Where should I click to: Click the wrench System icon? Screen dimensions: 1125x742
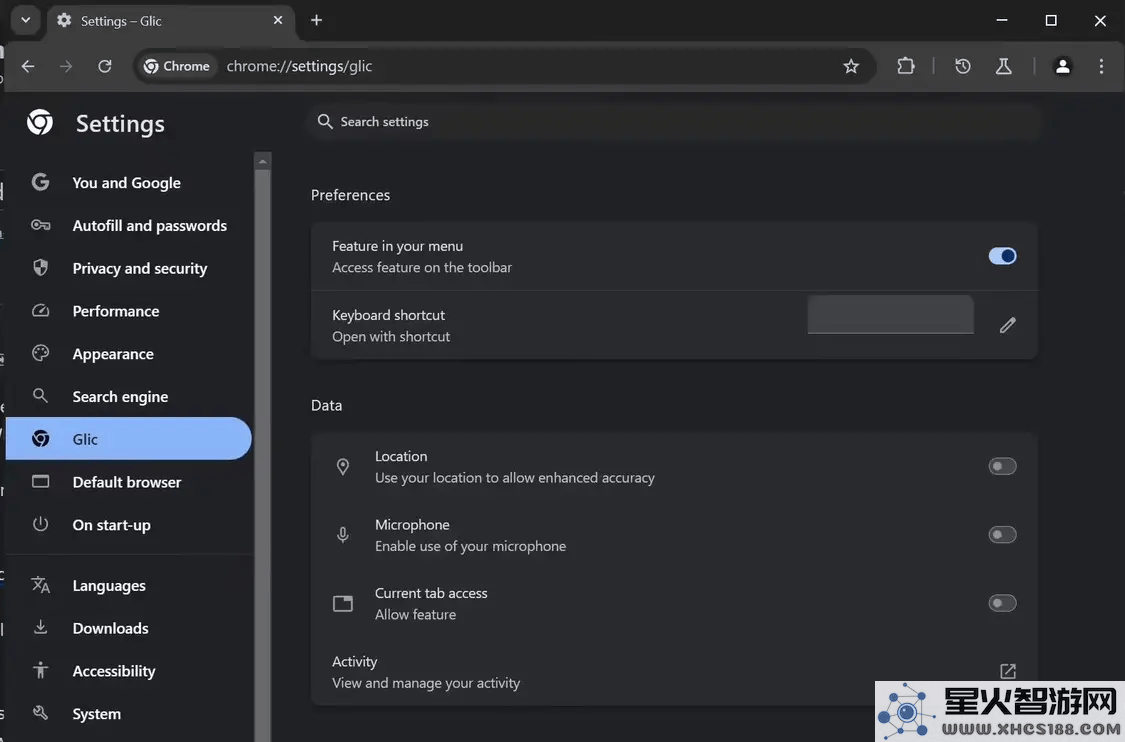(x=41, y=713)
